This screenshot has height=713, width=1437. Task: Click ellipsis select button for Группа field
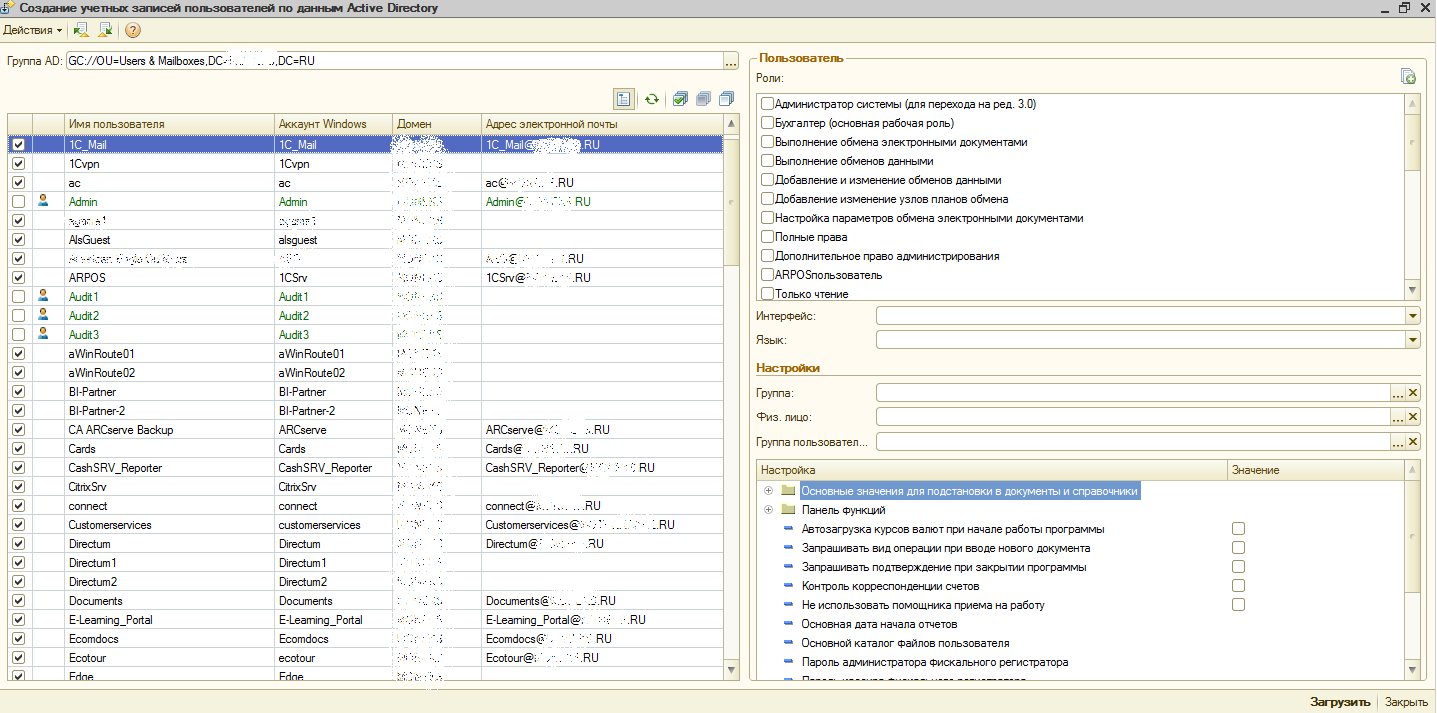(1398, 393)
